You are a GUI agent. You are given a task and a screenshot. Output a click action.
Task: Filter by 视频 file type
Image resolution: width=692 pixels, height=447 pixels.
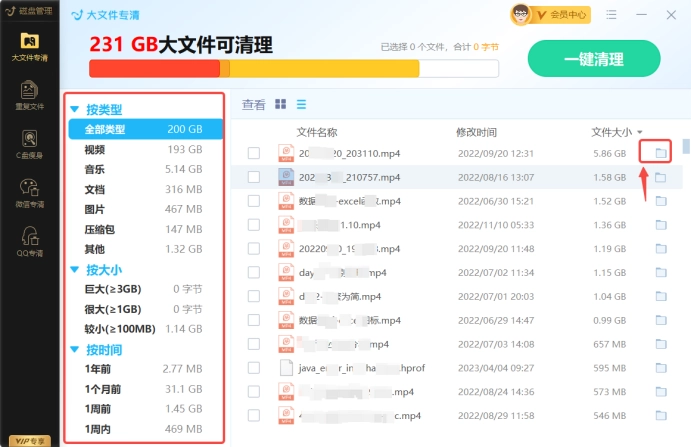[95, 149]
